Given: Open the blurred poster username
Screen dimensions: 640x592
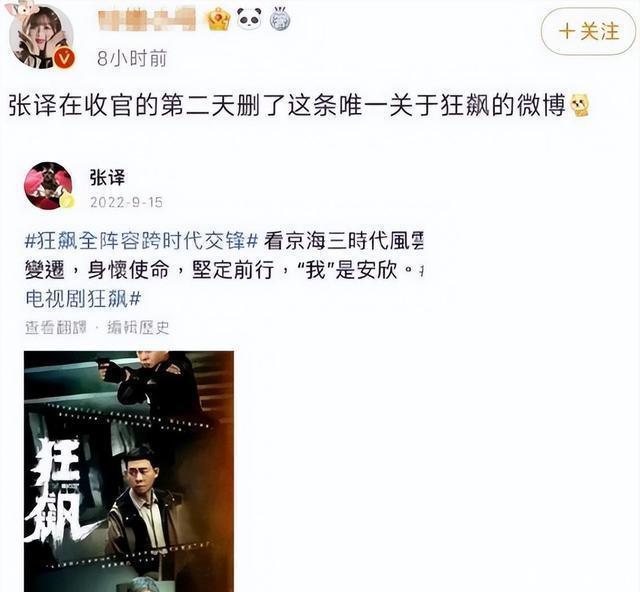Looking at the screenshot, I should (x=147, y=20).
